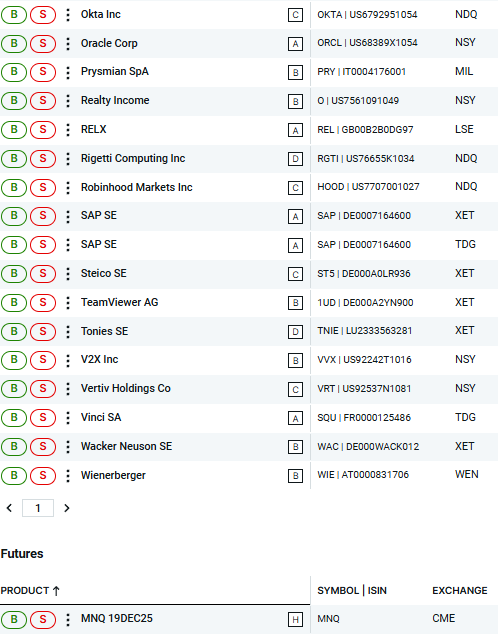Open the more options menu for Vinci SA
Viewport: 498px width, 636px height.
coord(68,418)
